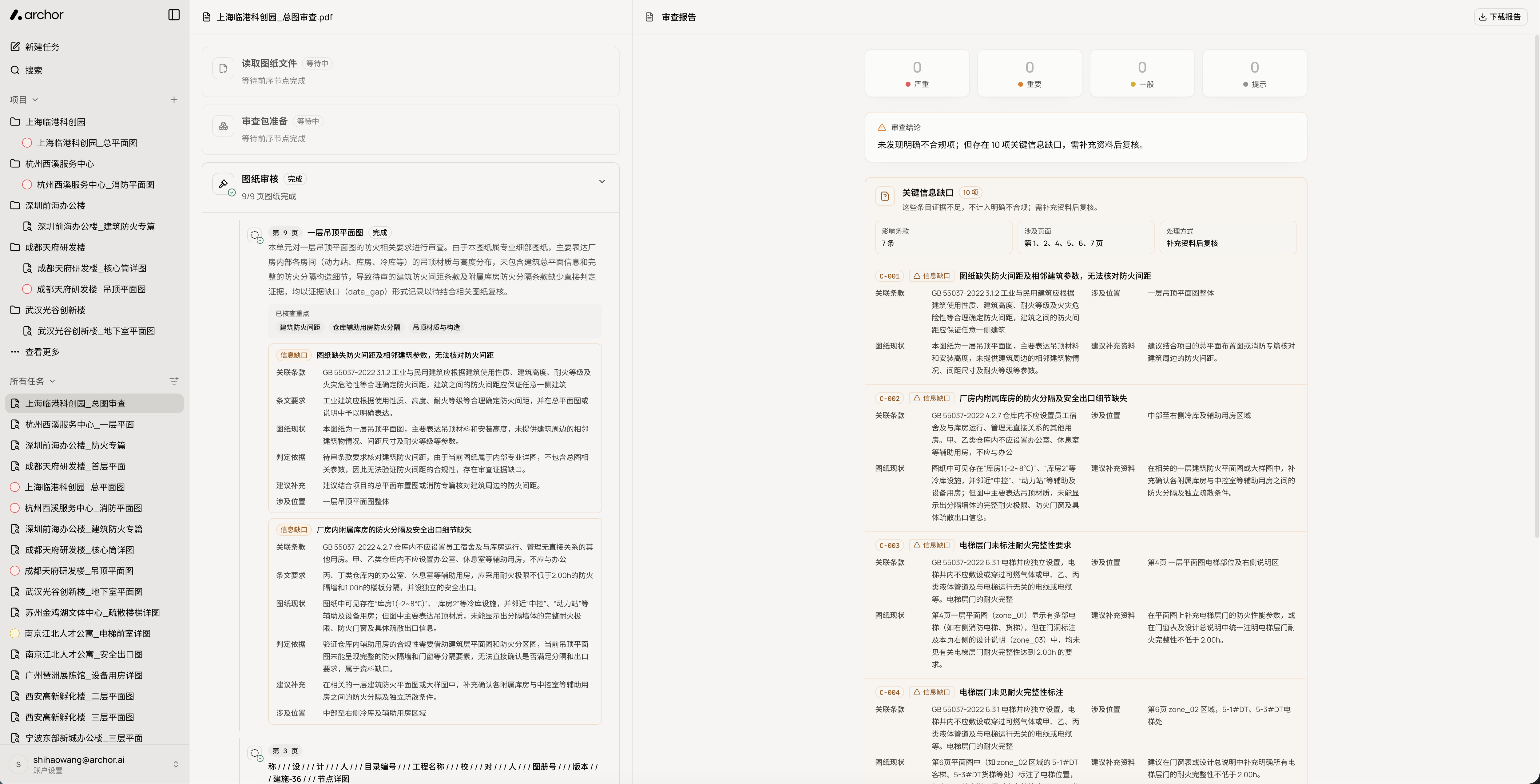Click the C-004 issue code
1540x784 pixels.
pyautogui.click(x=889, y=693)
